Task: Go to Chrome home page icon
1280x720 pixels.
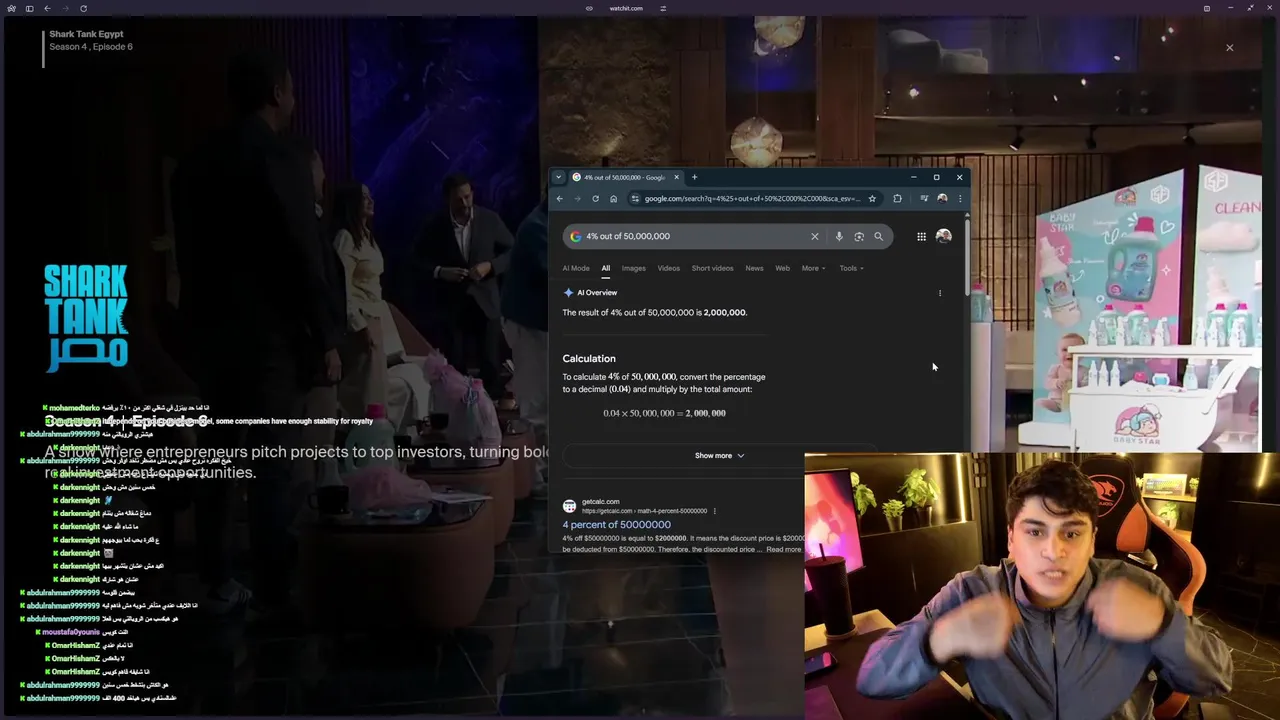Action: pyautogui.click(x=613, y=198)
